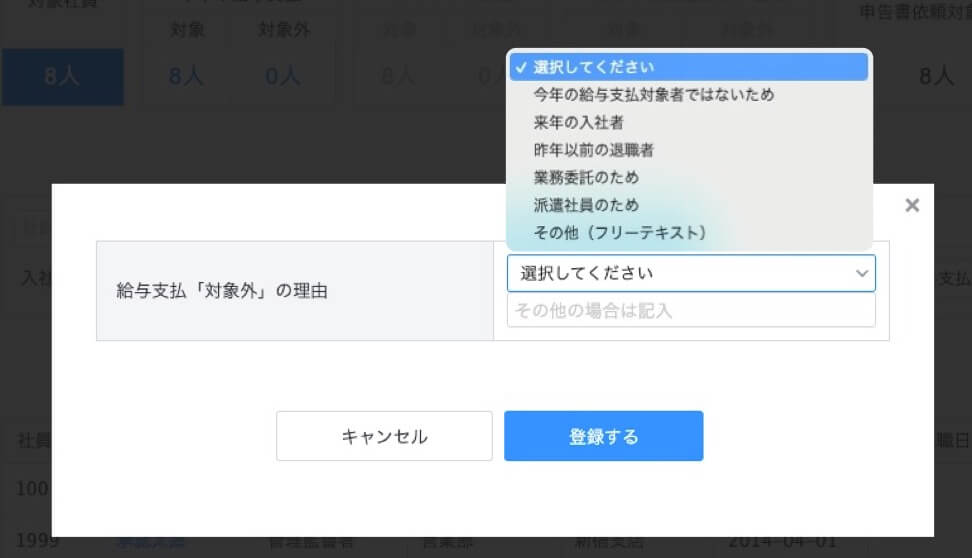This screenshot has height=558, width=972.
Task: Pick 来年の入社者 from the list
Action: point(579,122)
